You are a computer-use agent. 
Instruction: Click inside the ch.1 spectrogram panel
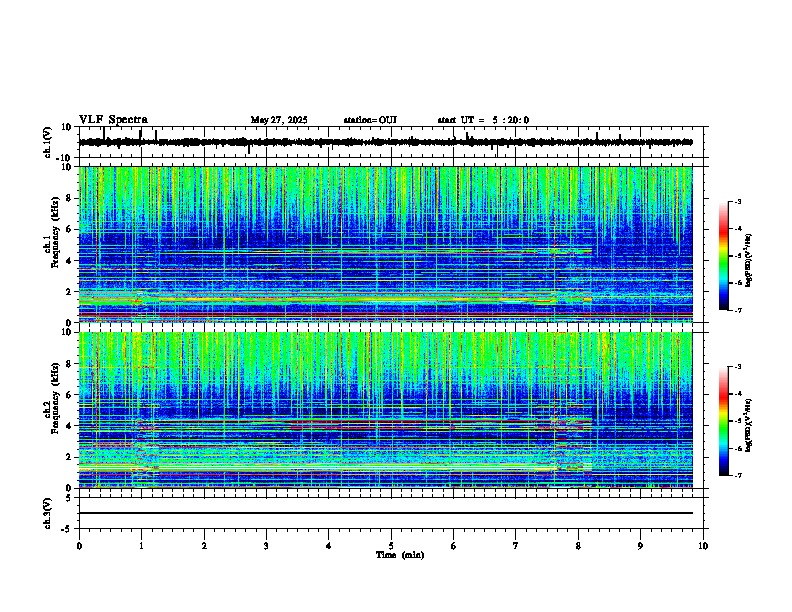(385, 244)
